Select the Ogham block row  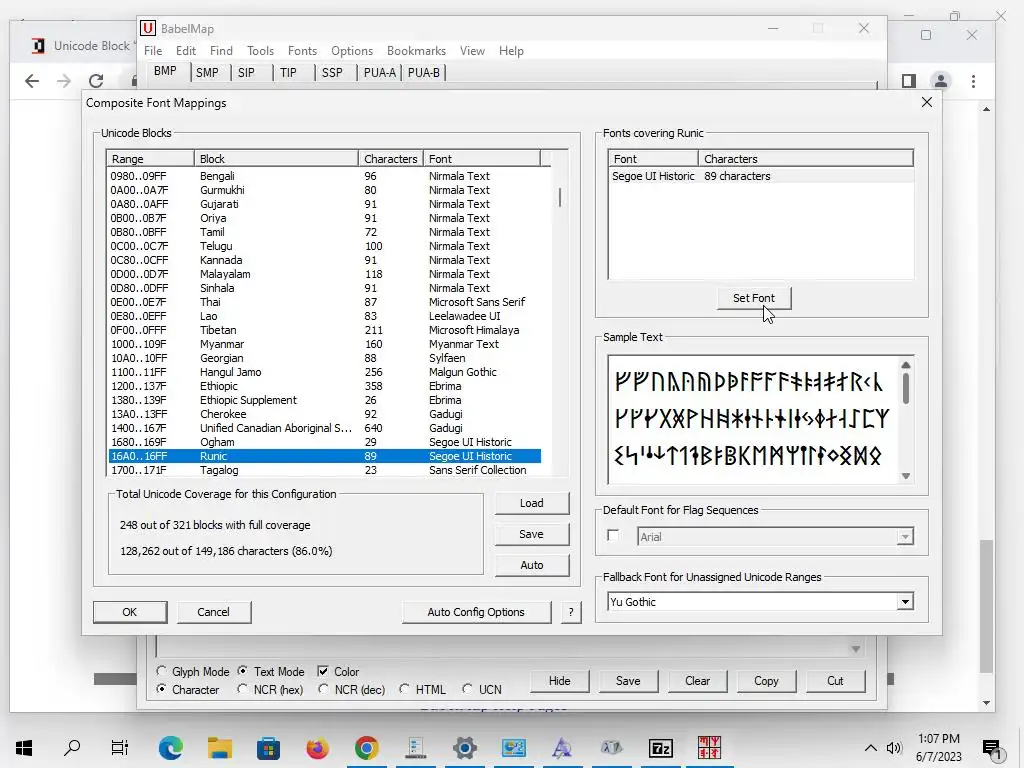point(325,442)
